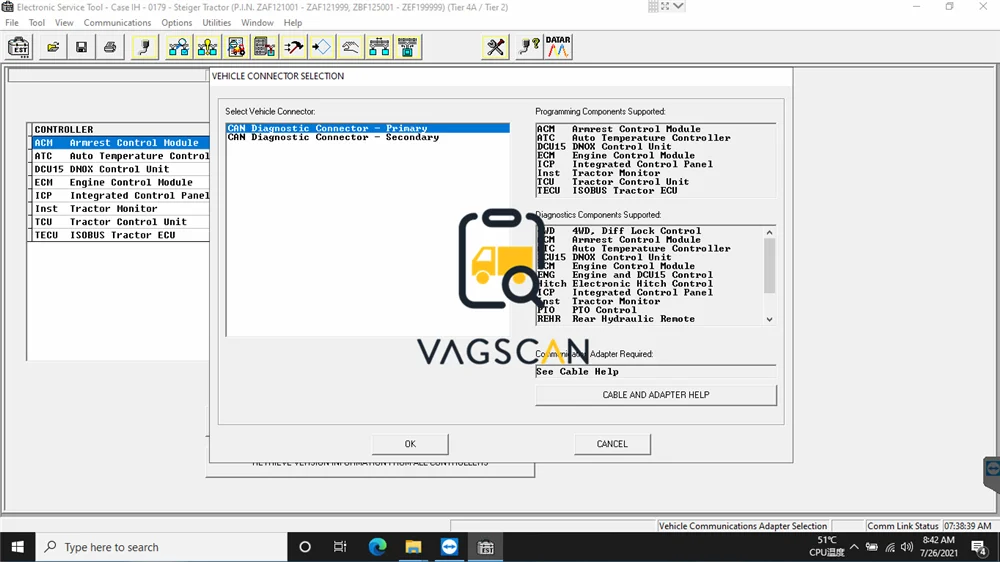Open the Options menu

[x=177, y=22]
